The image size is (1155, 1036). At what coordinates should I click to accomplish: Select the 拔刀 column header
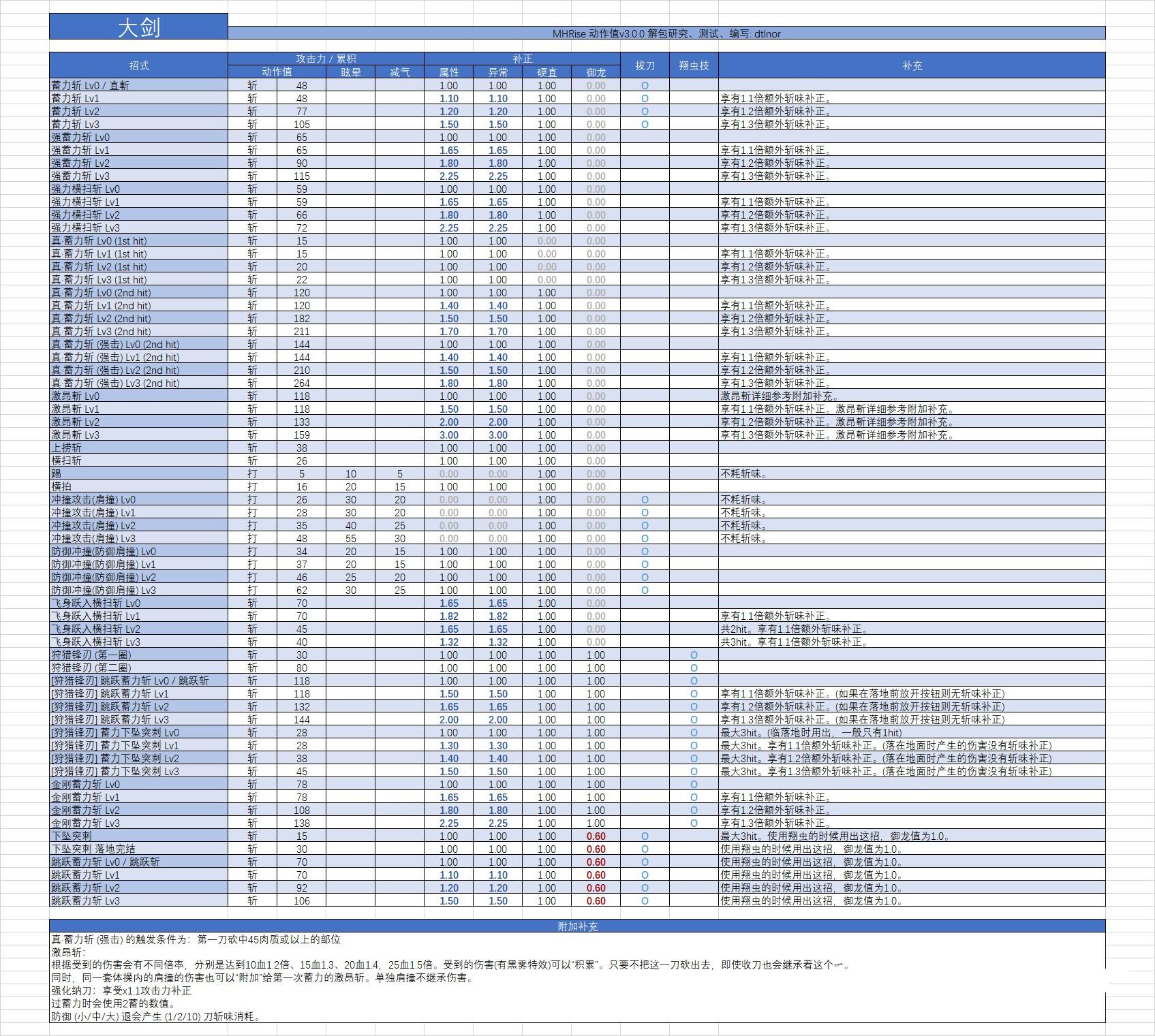click(x=645, y=65)
